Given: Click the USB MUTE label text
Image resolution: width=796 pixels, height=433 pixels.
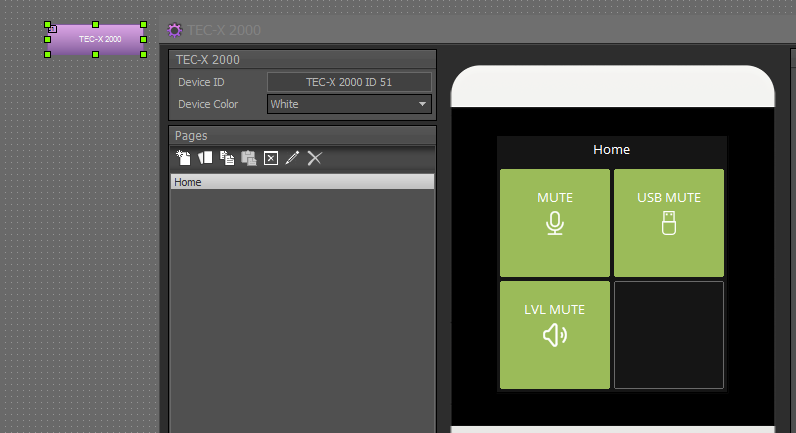Looking at the screenshot, I should 669,197.
